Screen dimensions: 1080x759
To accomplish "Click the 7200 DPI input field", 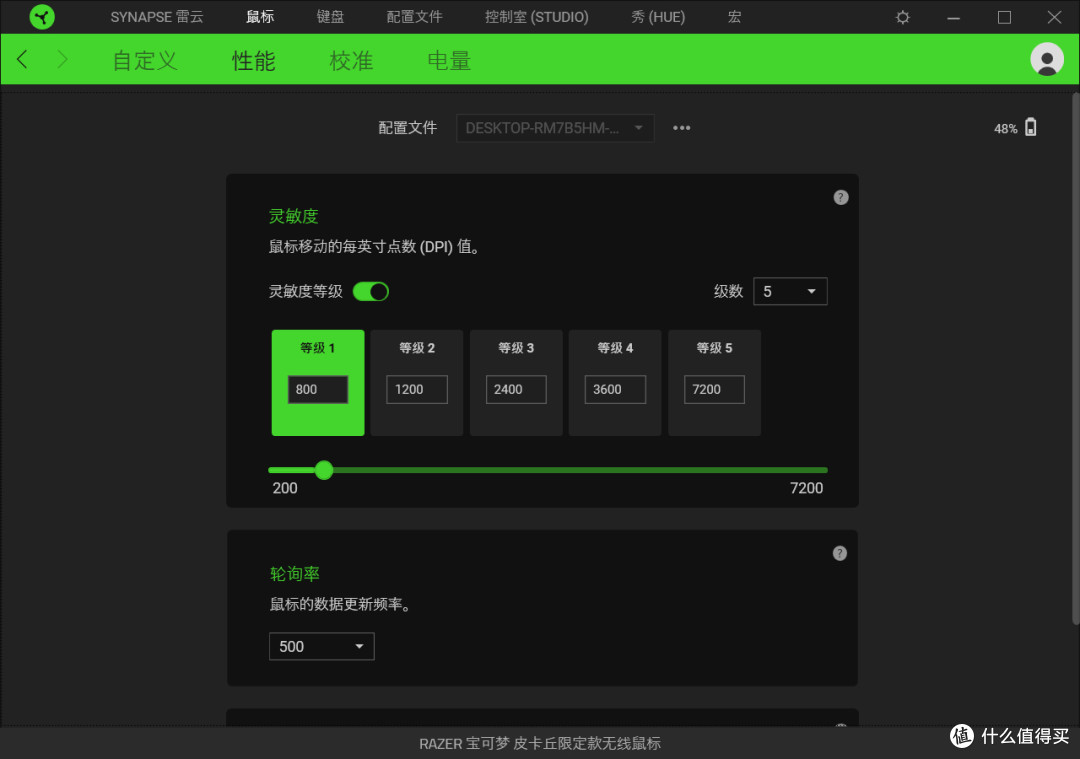I will 714,389.
